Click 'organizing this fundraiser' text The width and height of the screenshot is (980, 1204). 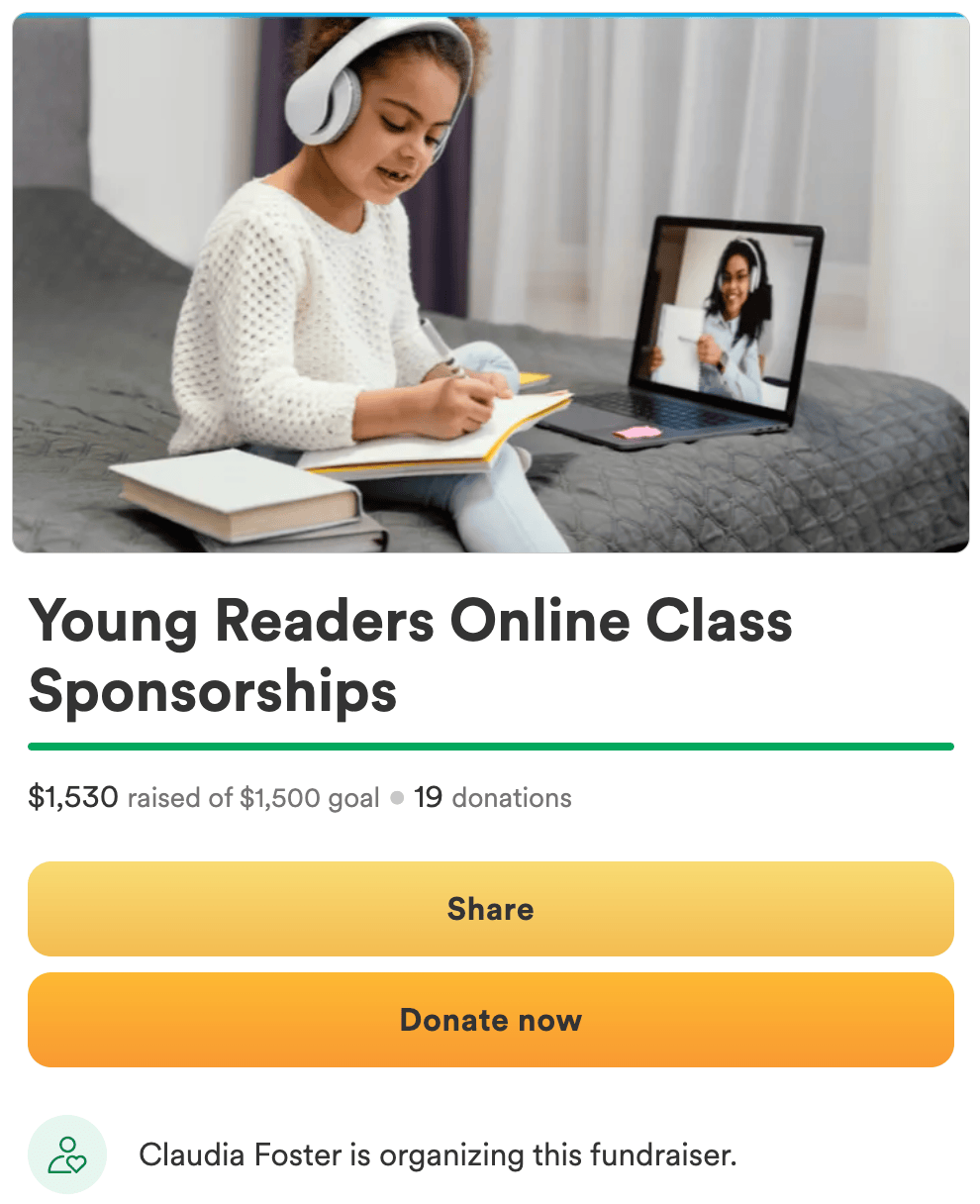coord(558,1154)
